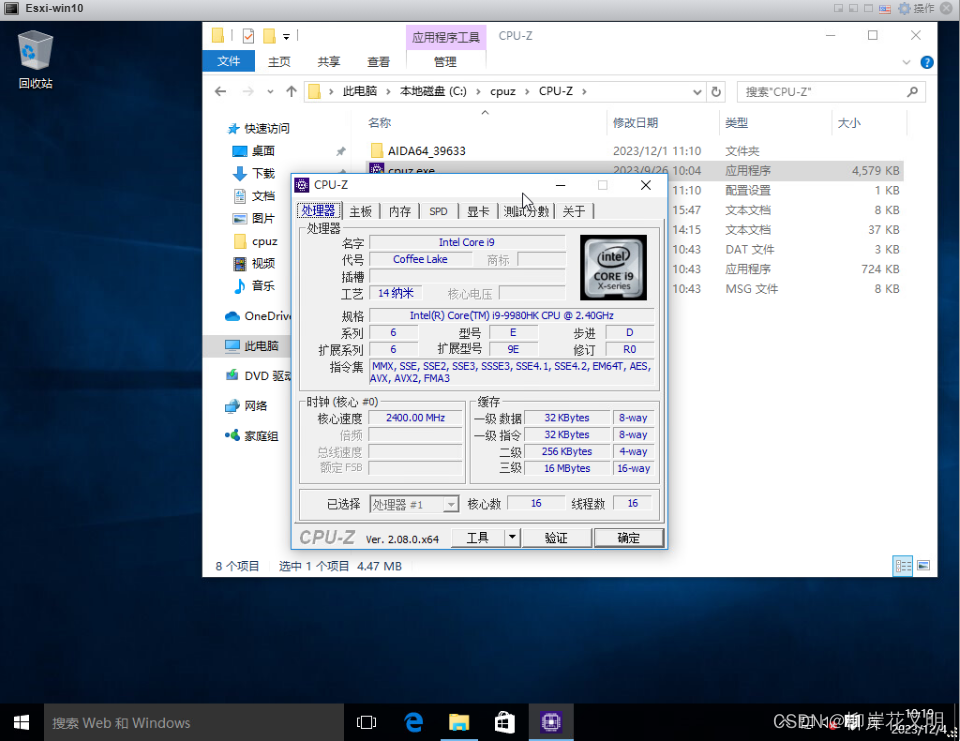Open the Home ribbon tab

pos(279,62)
